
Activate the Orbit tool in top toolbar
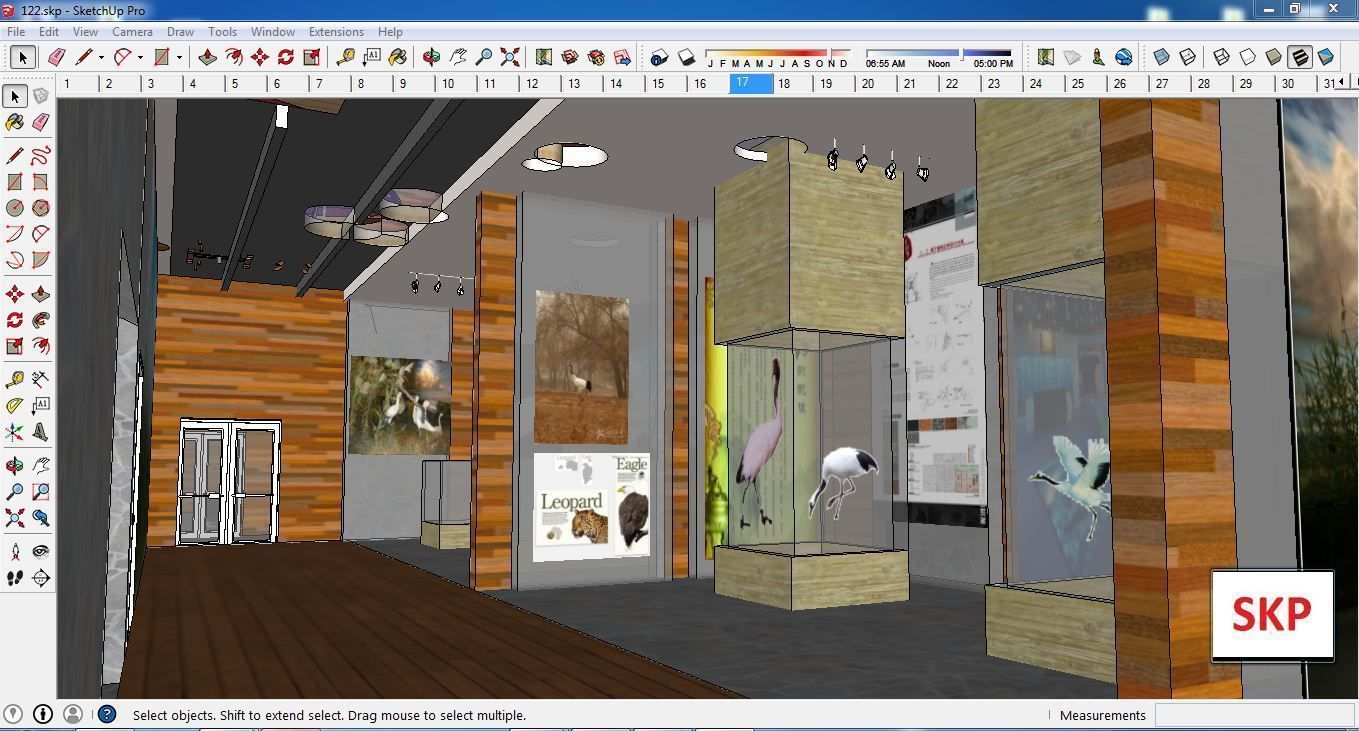tap(432, 57)
